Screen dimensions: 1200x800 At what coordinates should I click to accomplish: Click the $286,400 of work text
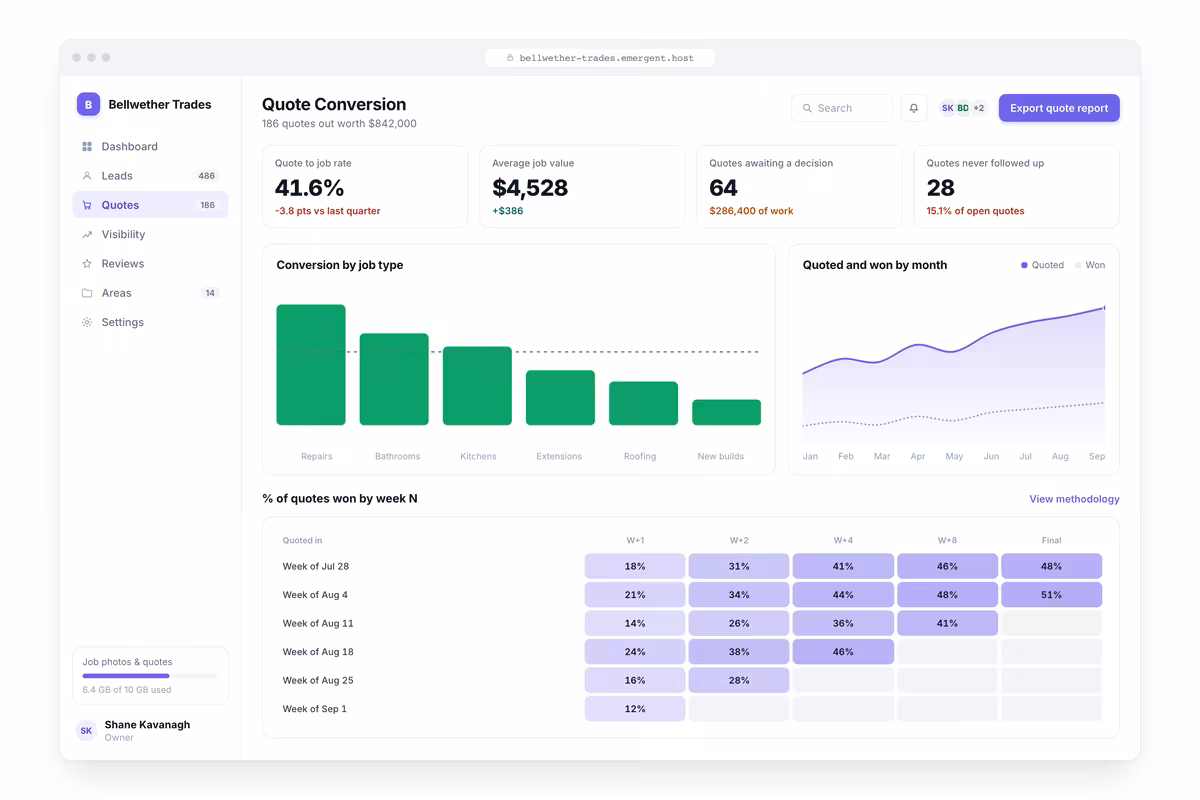click(x=751, y=211)
